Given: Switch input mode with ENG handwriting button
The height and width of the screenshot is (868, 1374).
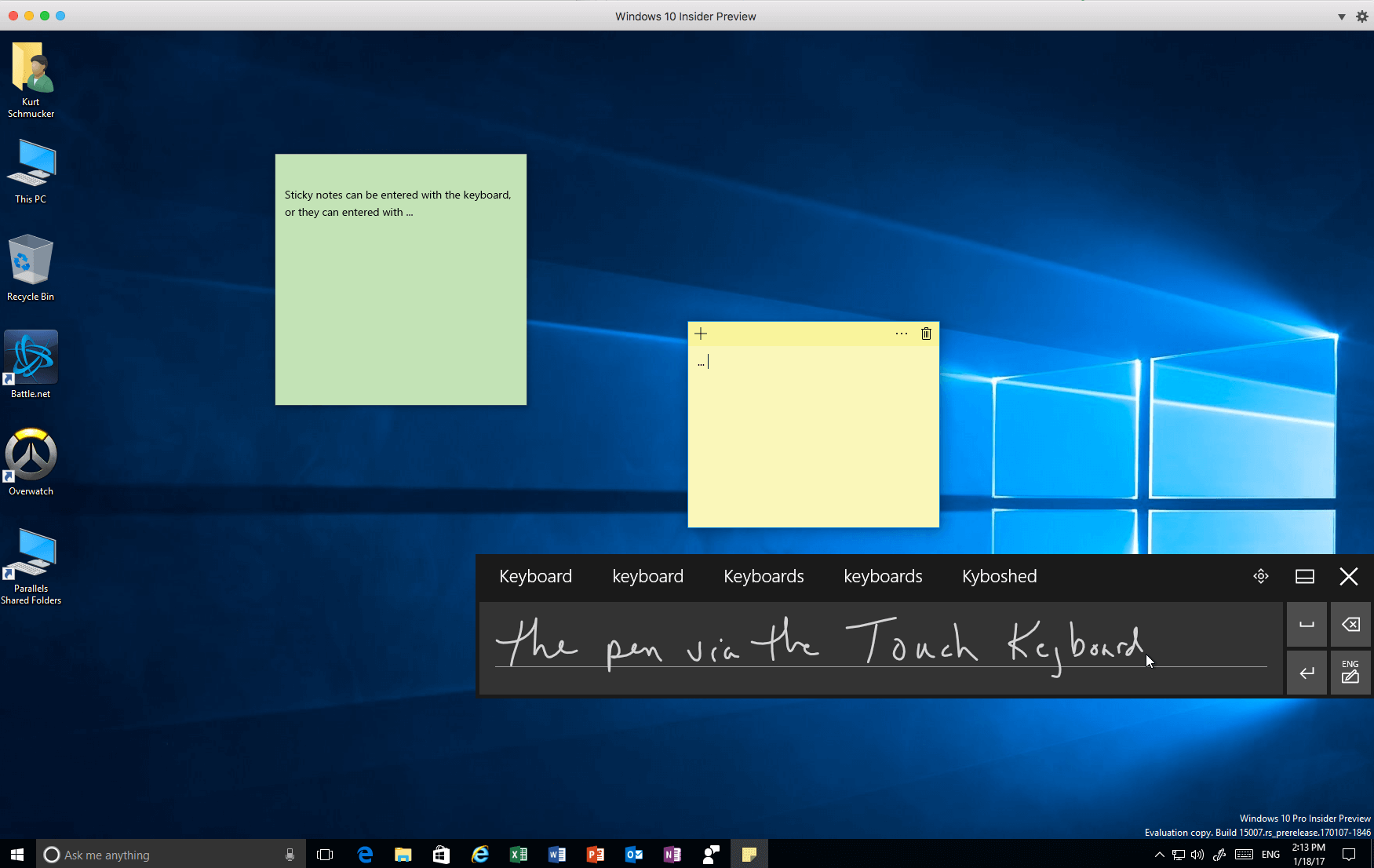Looking at the screenshot, I should point(1350,673).
